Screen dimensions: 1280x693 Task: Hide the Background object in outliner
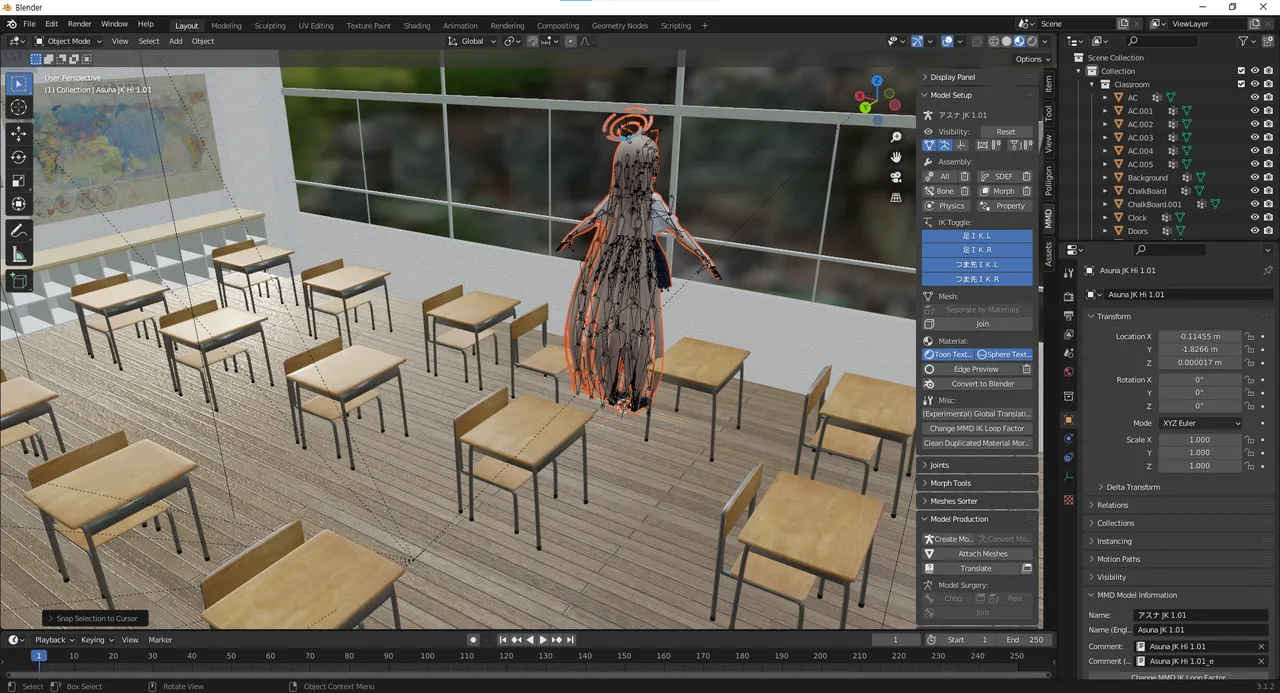click(x=1254, y=178)
